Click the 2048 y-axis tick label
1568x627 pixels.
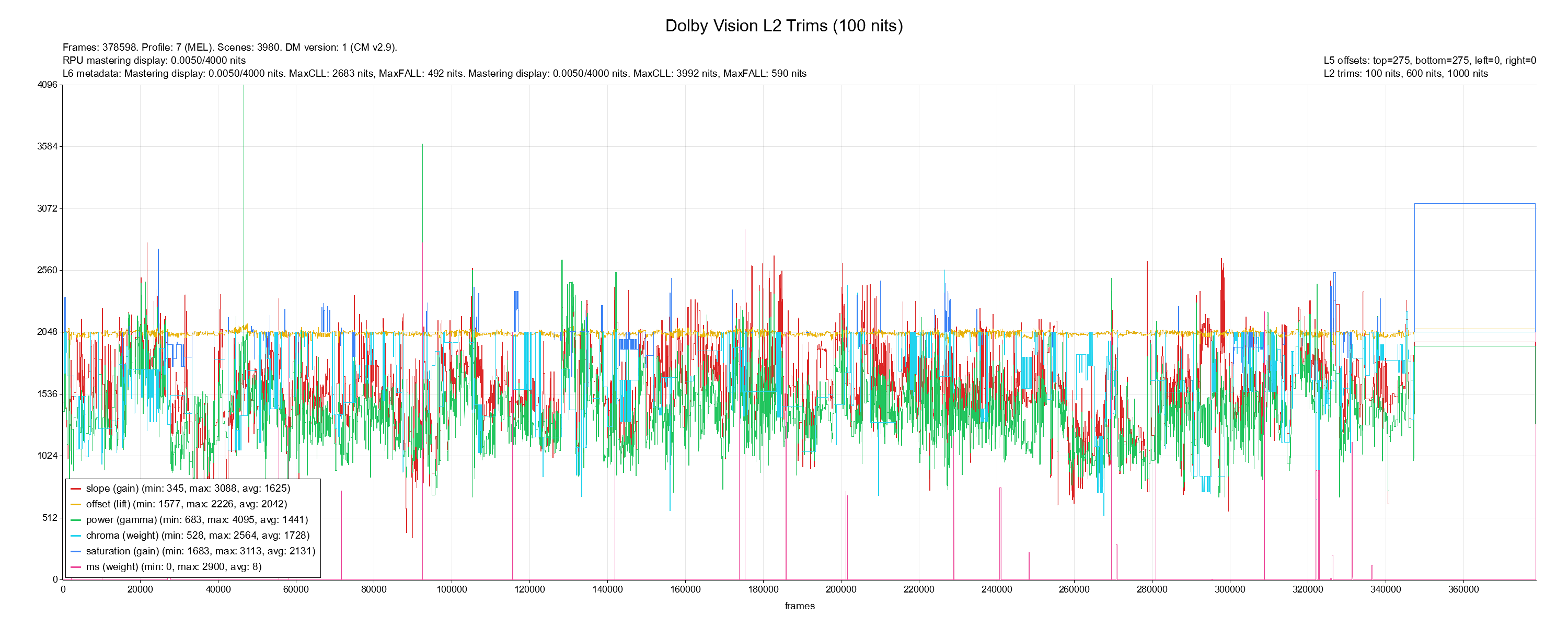(48, 332)
